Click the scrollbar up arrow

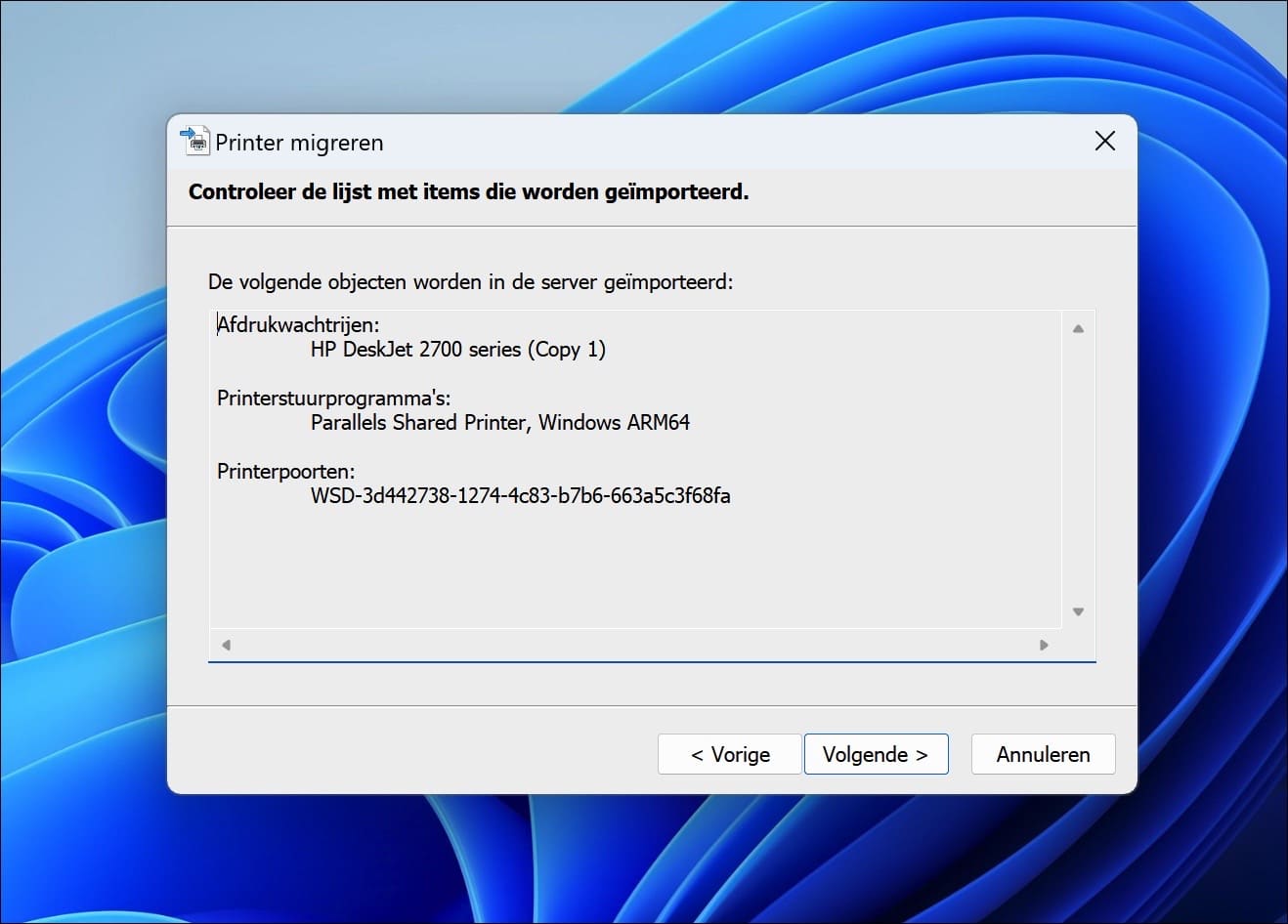click(1078, 328)
